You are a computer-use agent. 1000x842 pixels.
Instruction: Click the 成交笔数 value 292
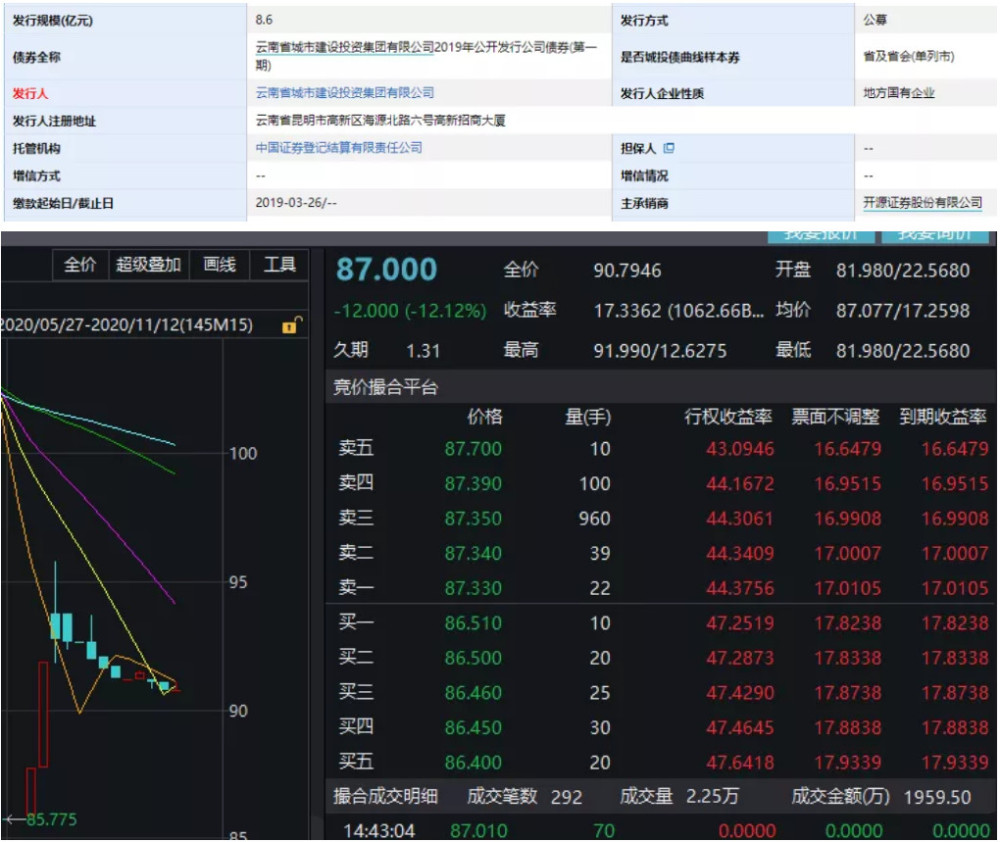[x=566, y=797]
